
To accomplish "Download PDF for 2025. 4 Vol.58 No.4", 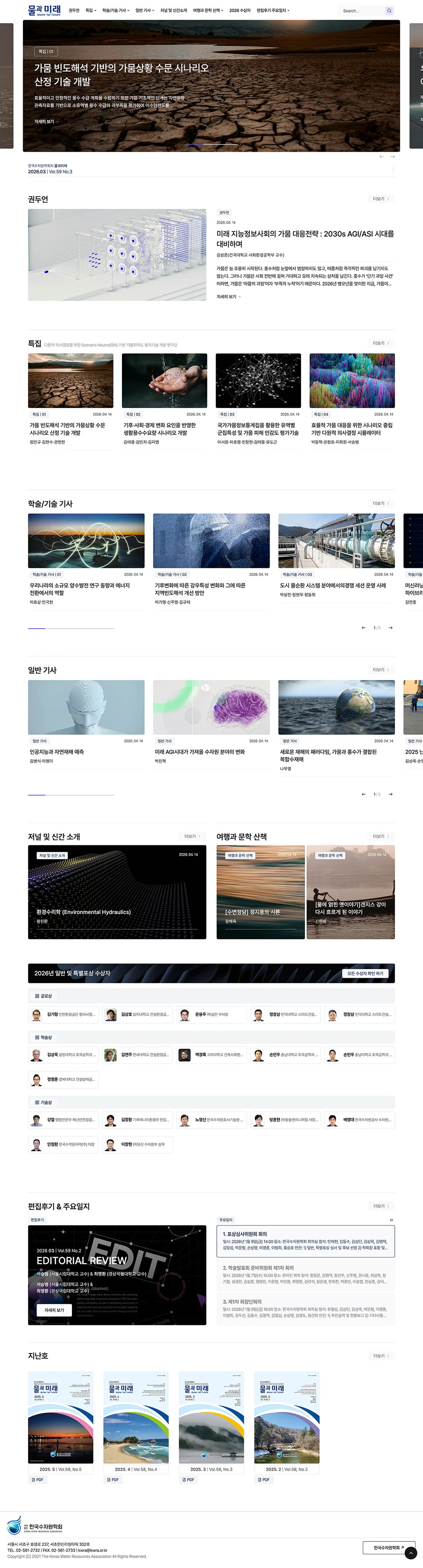I will 112,1479.
